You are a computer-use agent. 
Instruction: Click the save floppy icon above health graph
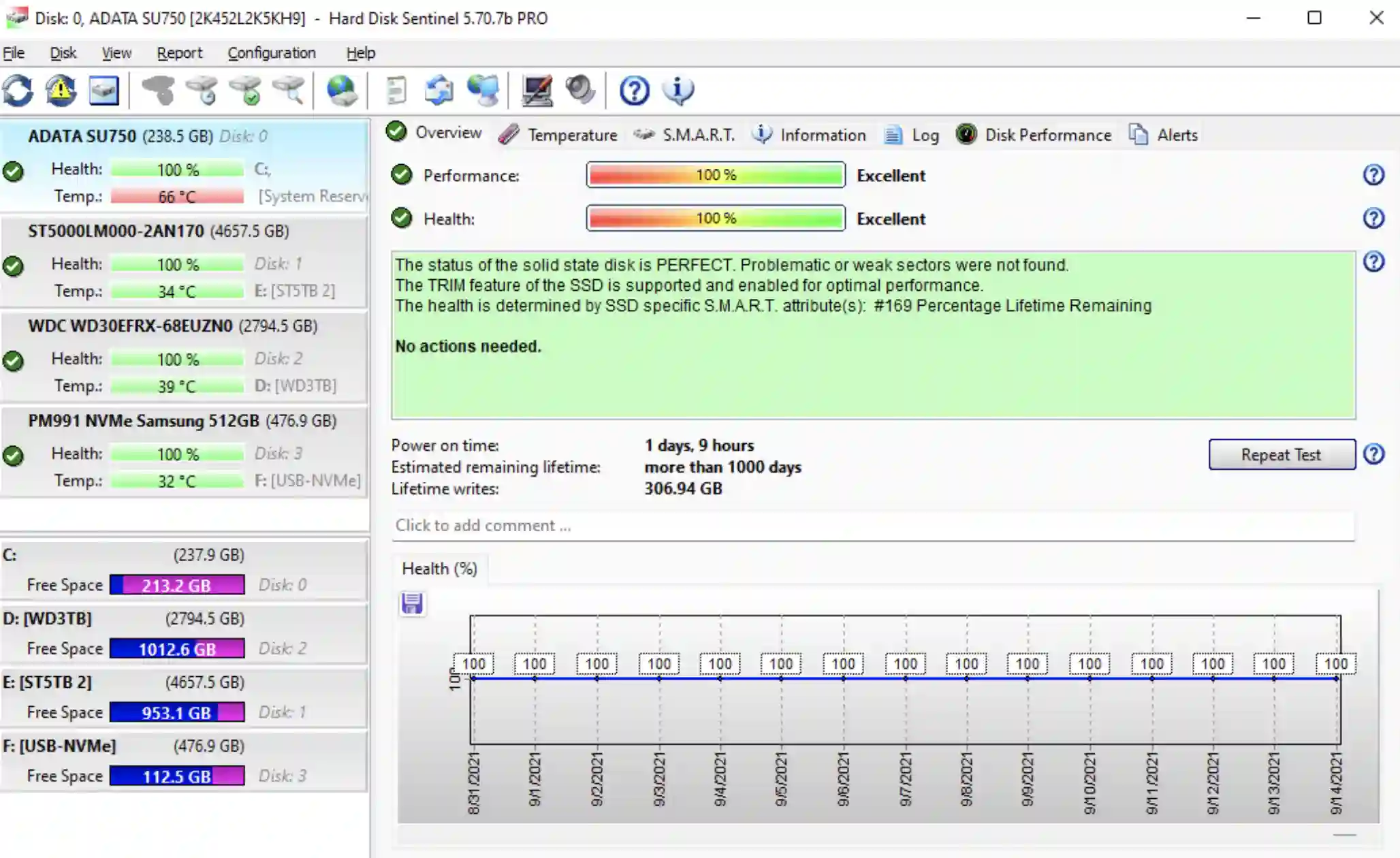pos(412,603)
